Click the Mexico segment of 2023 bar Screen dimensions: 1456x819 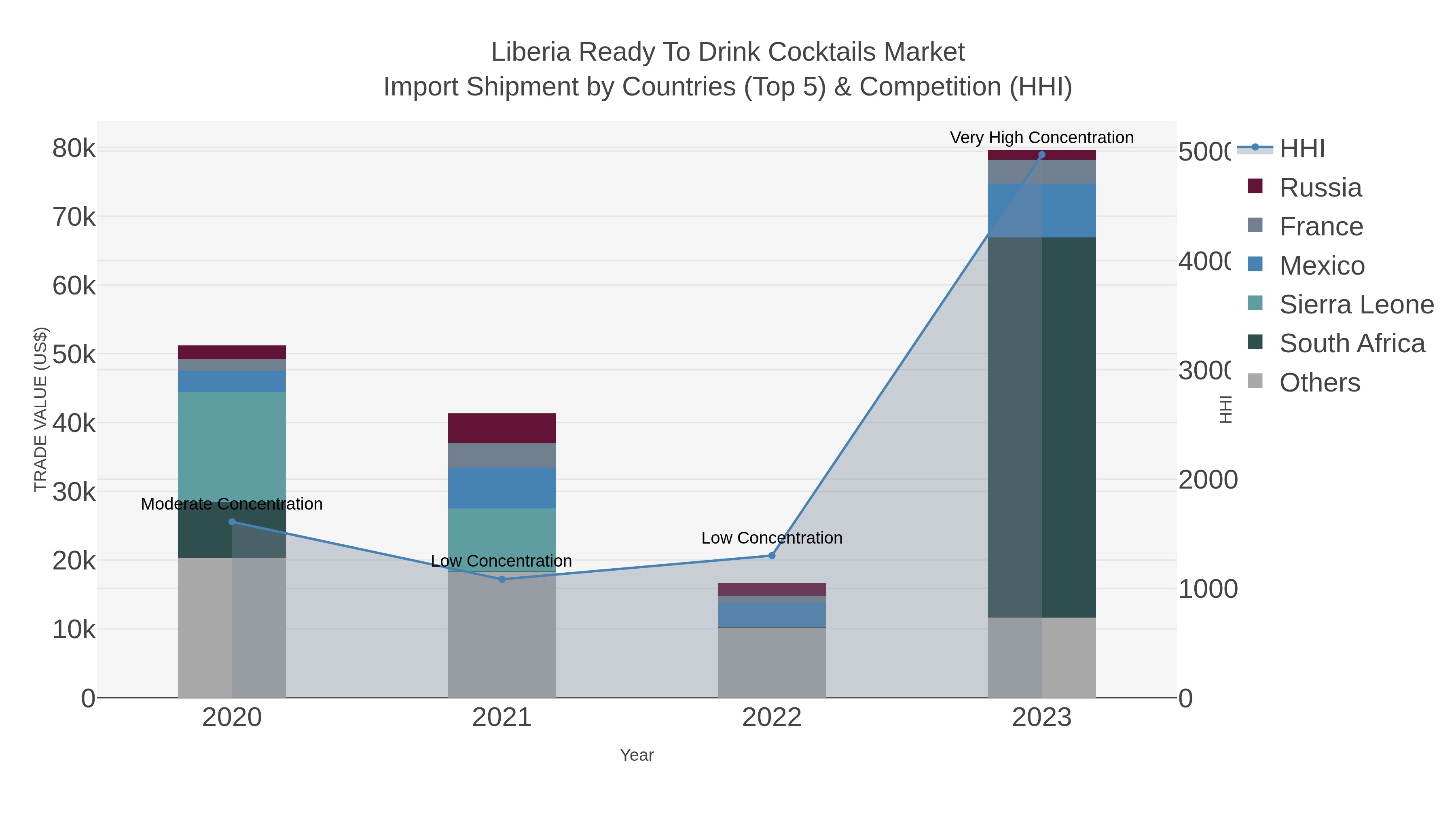[x=1042, y=210]
